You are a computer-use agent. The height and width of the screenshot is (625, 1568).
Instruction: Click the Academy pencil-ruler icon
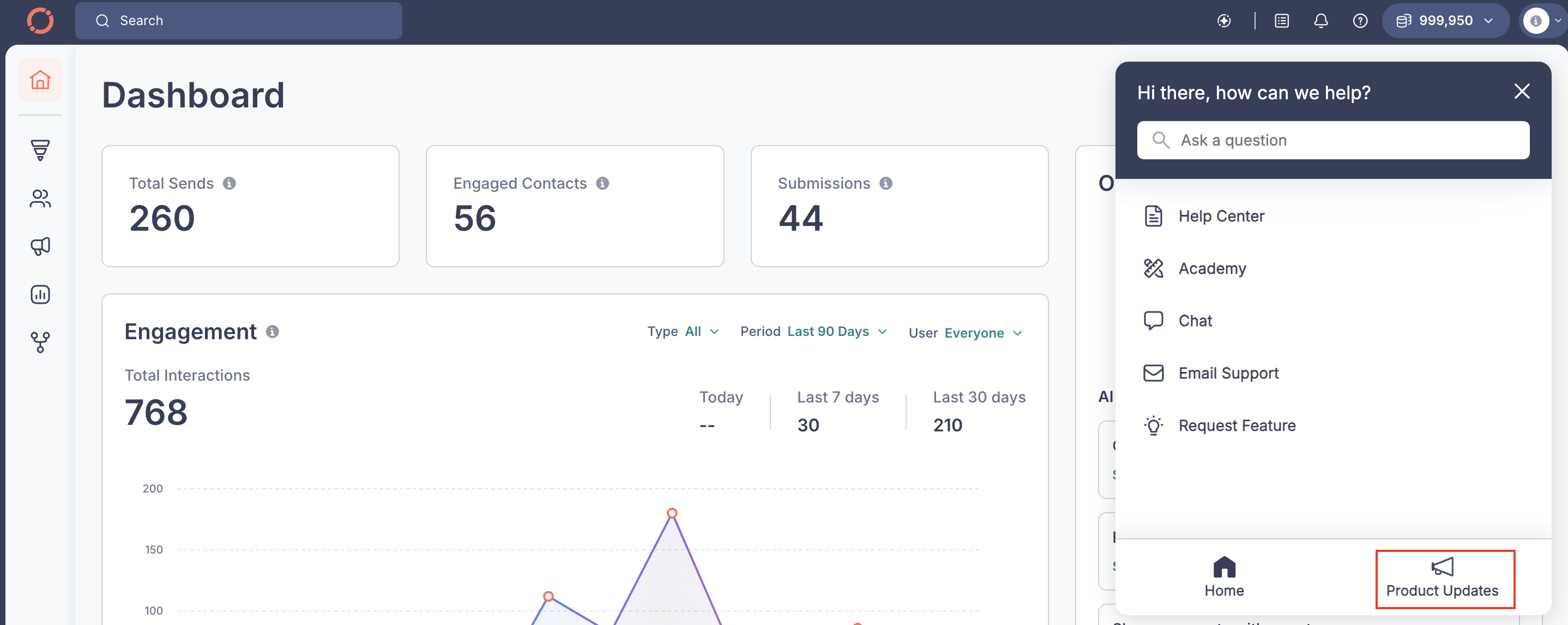point(1154,269)
